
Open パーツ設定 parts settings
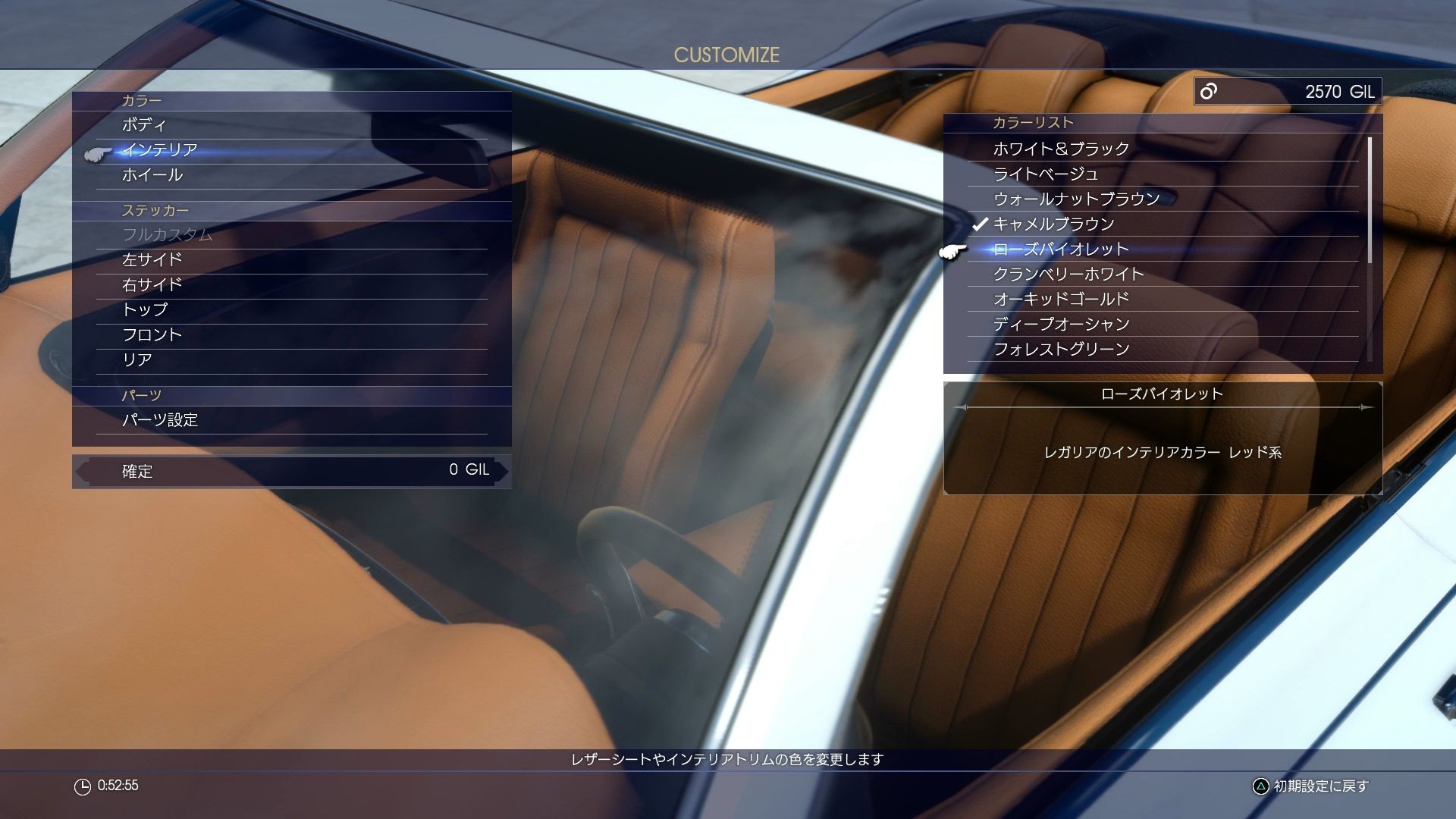[292, 420]
